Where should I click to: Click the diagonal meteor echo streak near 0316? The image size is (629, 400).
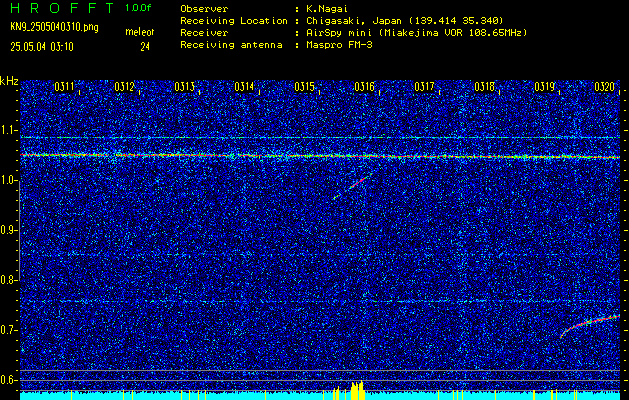[352, 186]
